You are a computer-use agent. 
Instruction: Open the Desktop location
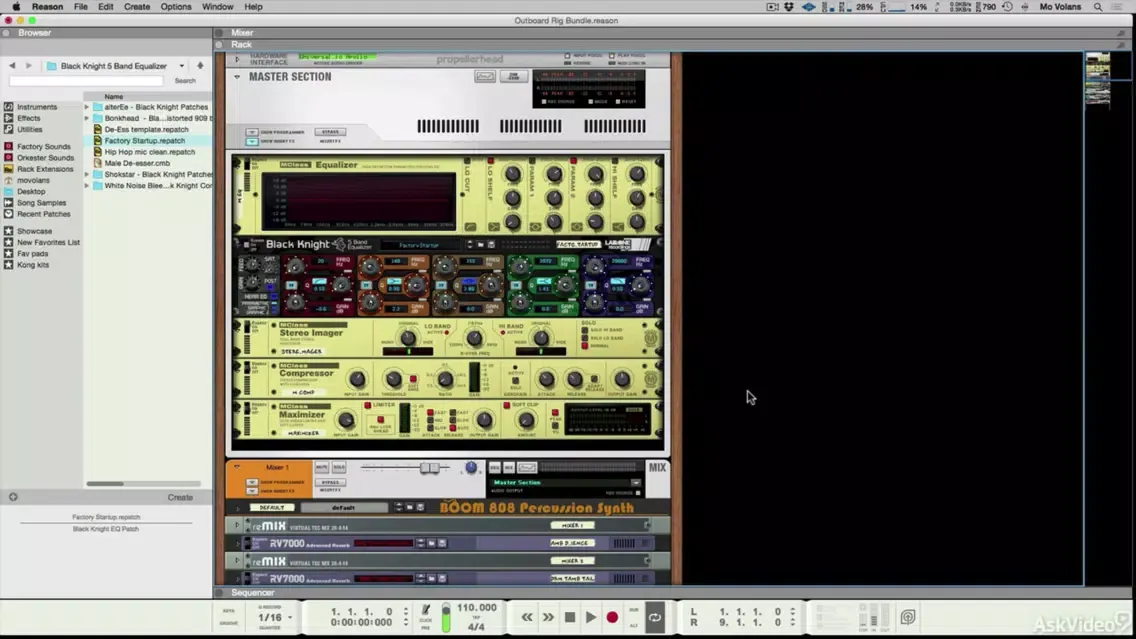point(31,191)
